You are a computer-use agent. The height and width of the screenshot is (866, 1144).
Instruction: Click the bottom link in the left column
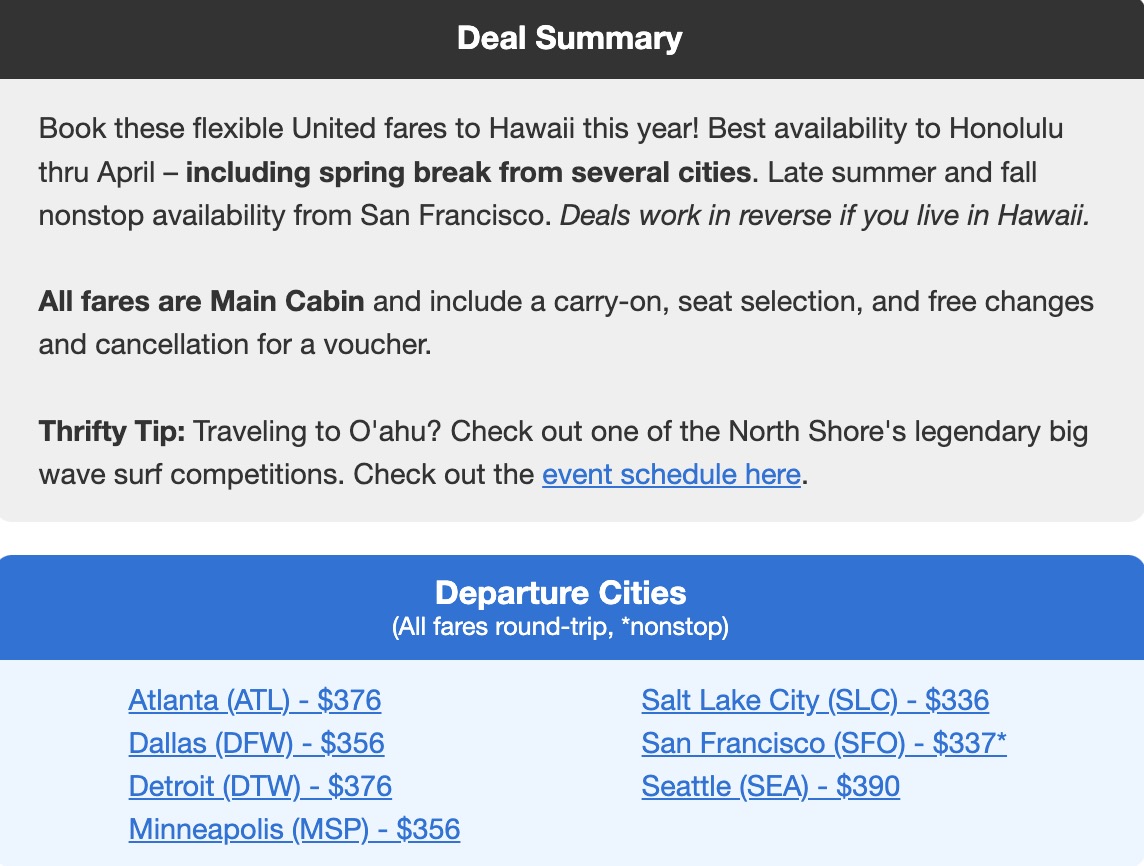[294, 829]
